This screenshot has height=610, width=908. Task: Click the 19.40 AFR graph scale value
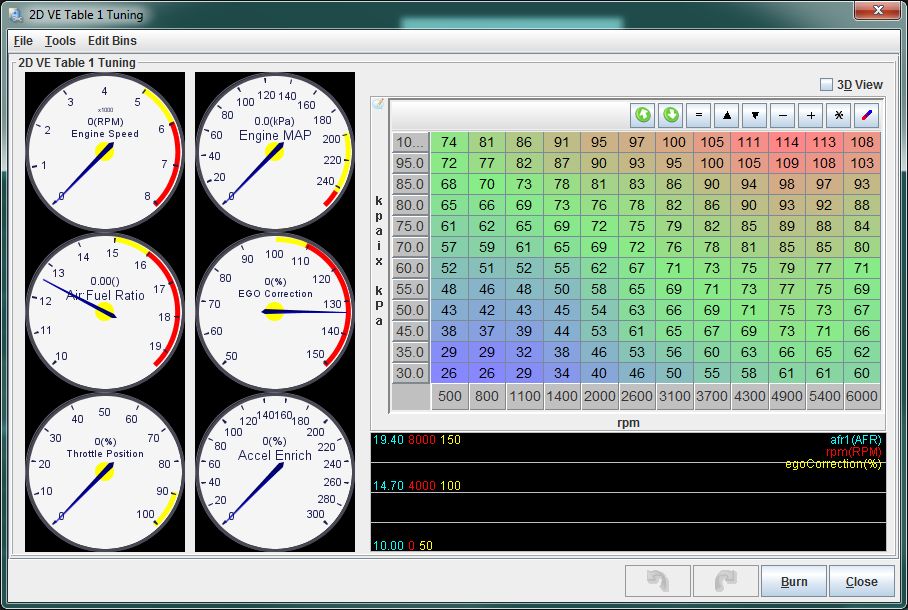[x=388, y=440]
